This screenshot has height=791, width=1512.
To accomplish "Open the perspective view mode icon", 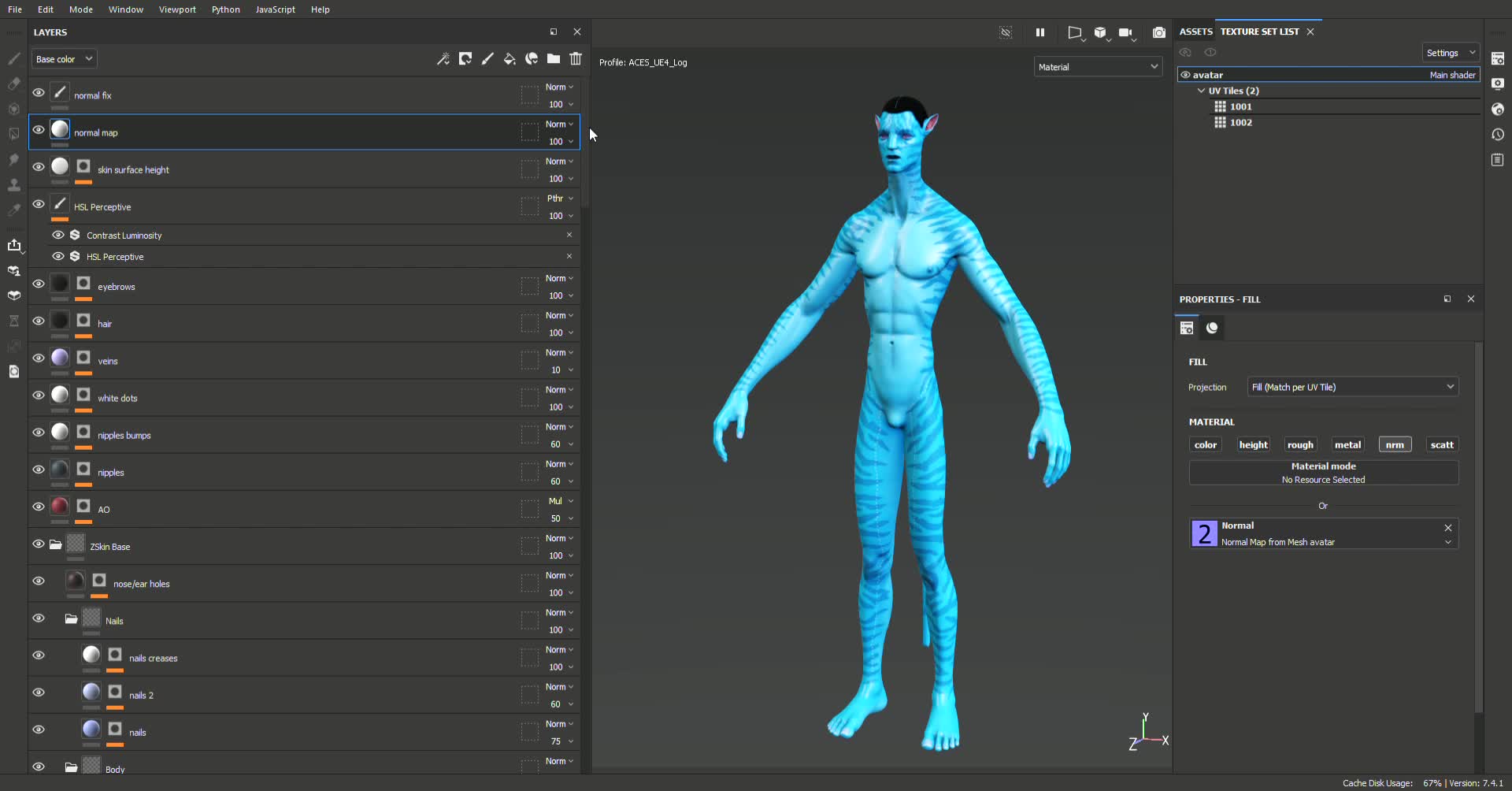I will coord(1075,33).
